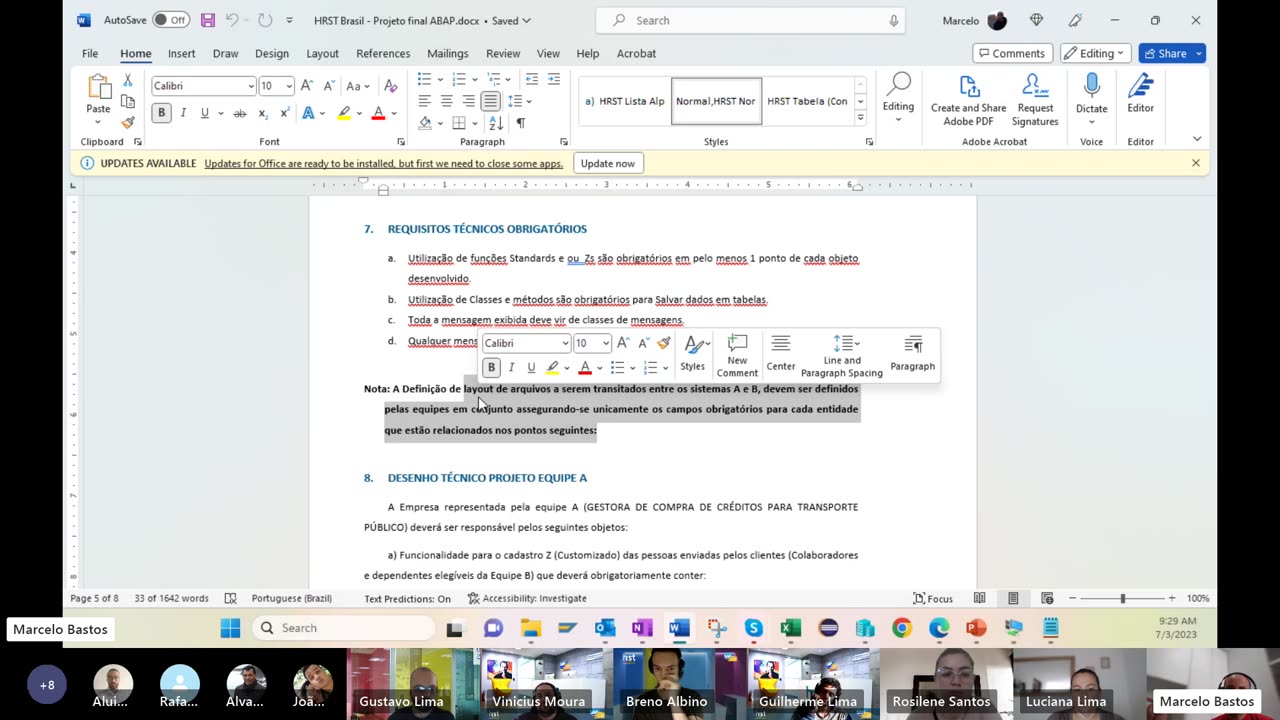Screen dimensions: 1280x720
Task: Click Accessibility: Investigate in status bar
Action: 527,598
